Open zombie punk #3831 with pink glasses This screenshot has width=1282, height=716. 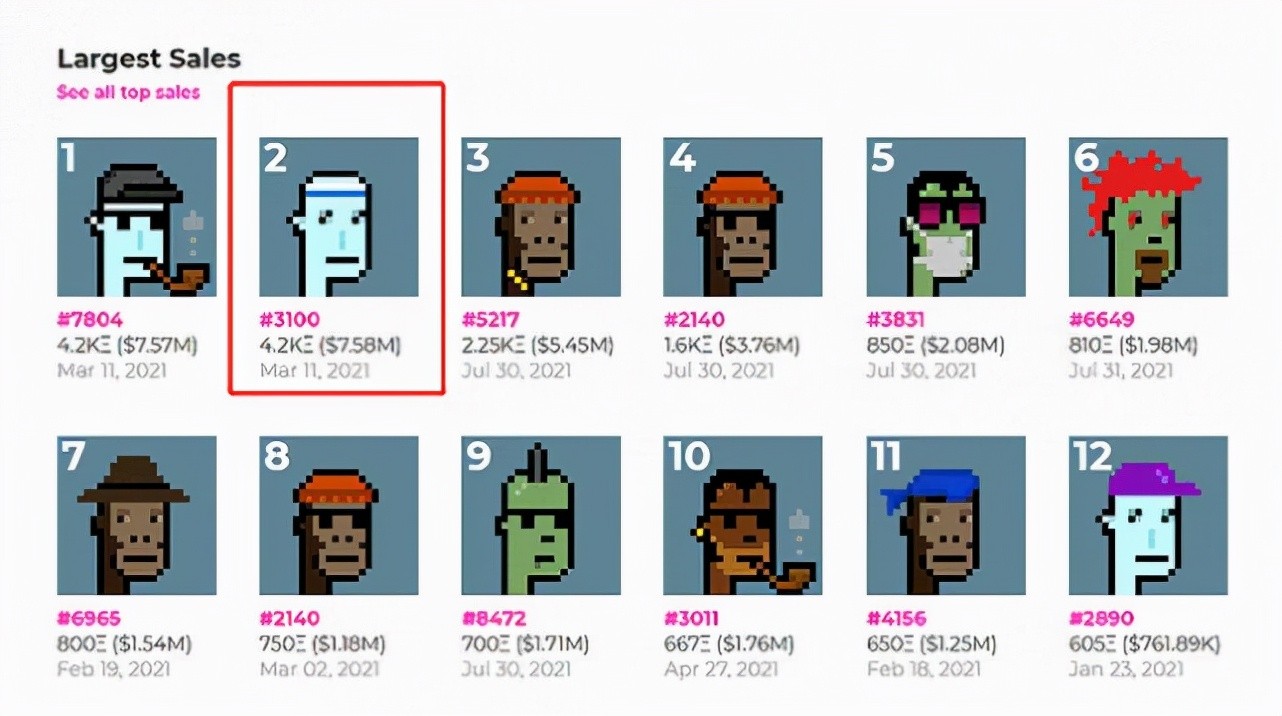(x=946, y=217)
